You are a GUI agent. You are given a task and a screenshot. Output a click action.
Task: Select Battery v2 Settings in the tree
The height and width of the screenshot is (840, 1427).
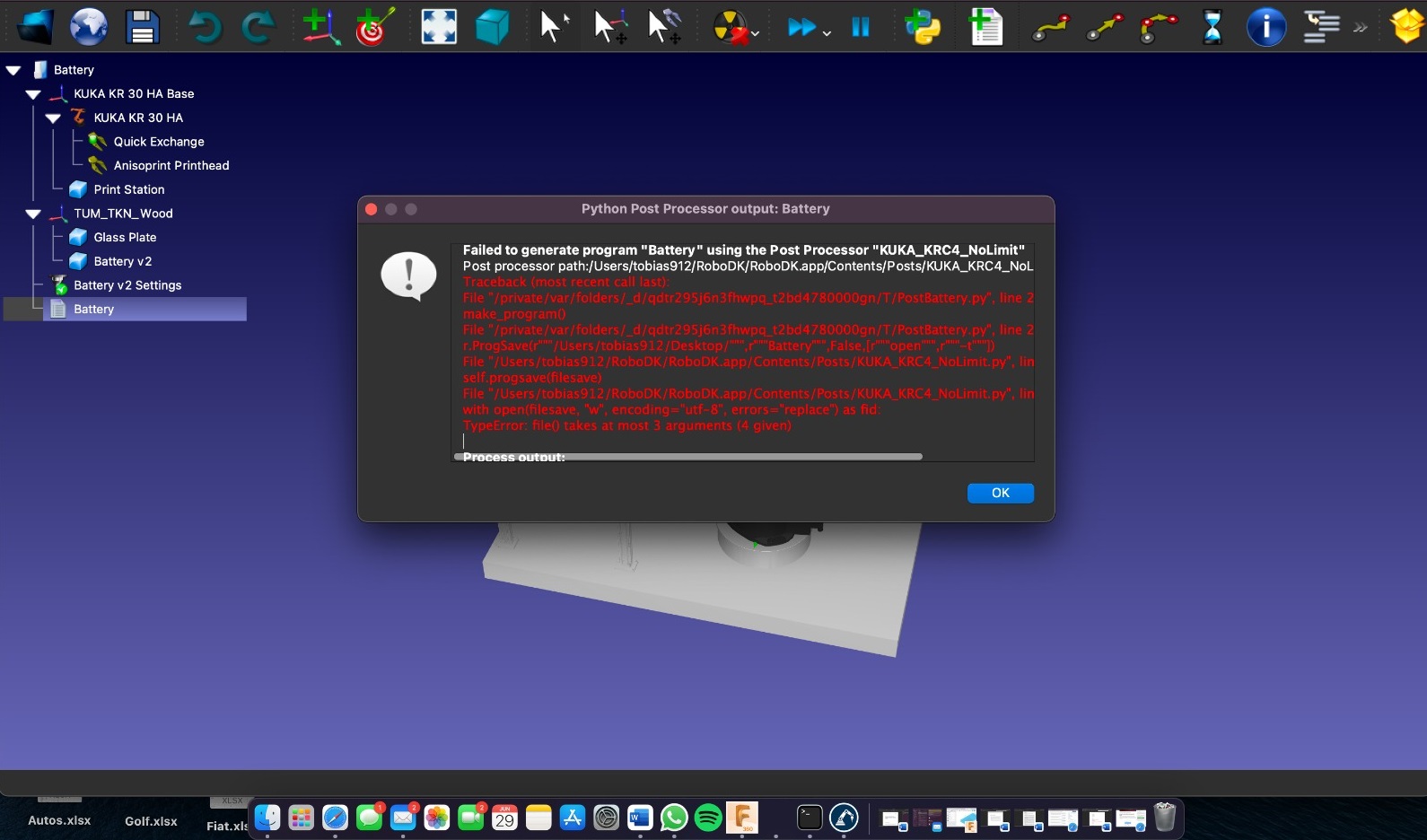point(127,285)
